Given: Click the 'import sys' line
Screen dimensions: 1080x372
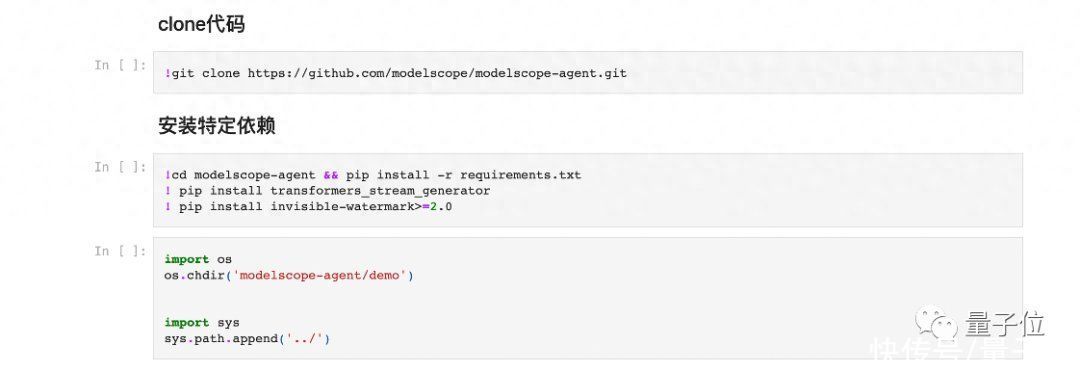Looking at the screenshot, I should [202, 323].
